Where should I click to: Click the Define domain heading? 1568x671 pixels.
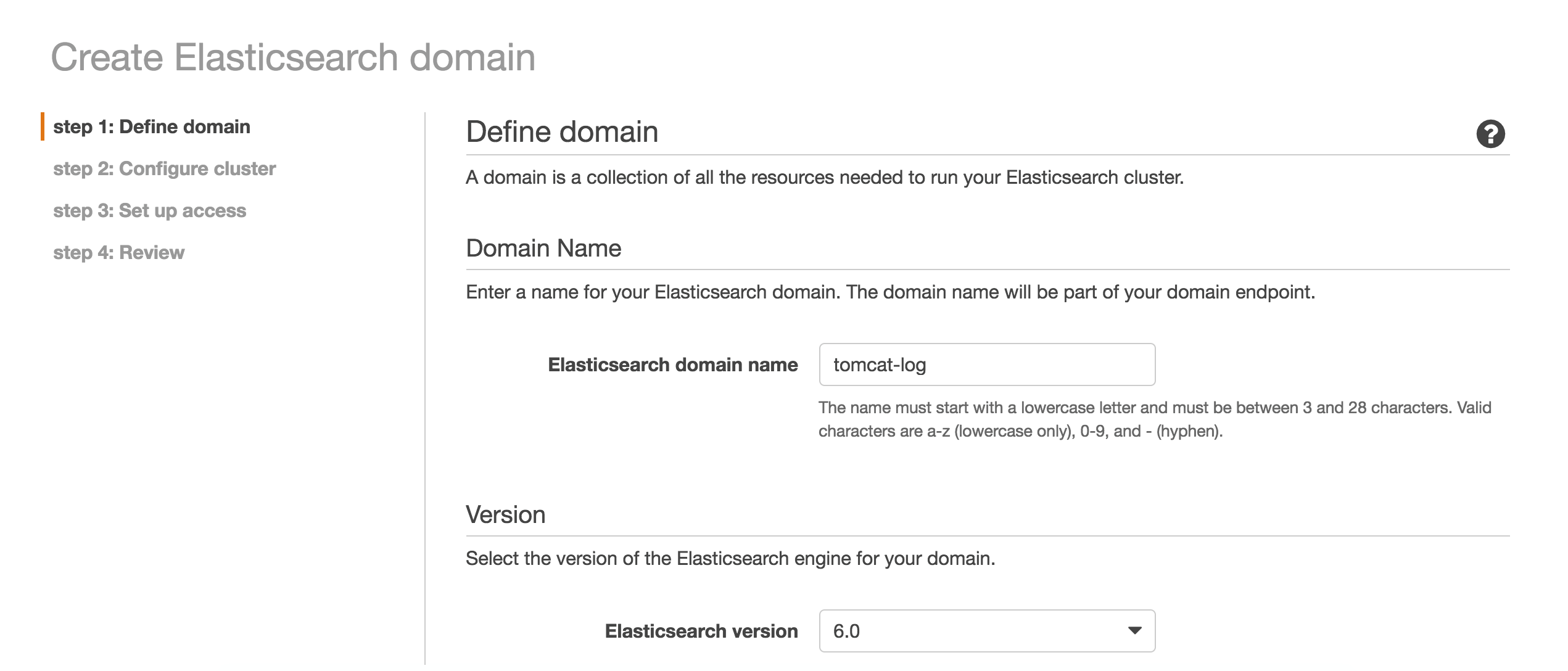coord(562,132)
